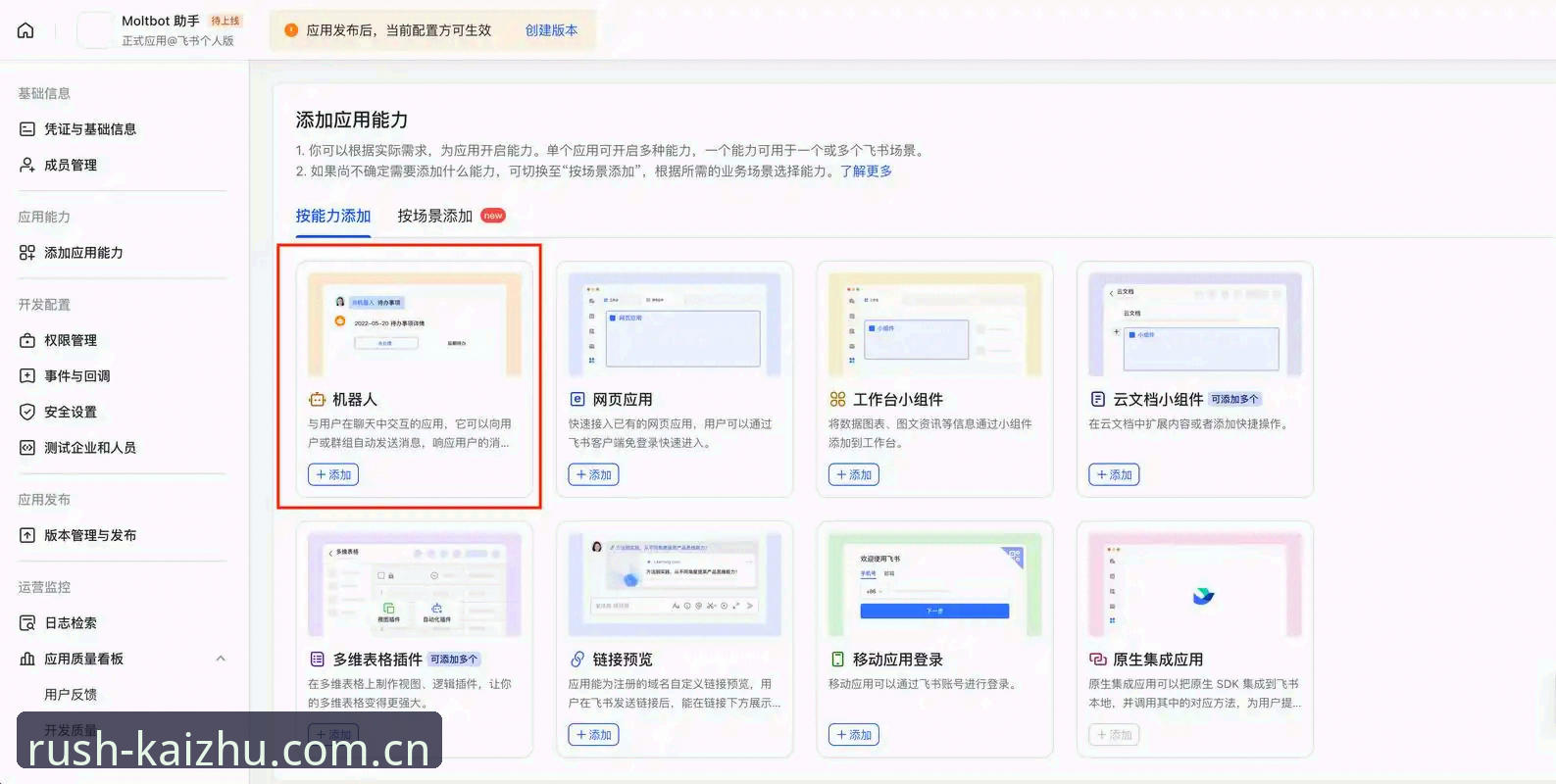Image resolution: width=1556 pixels, height=784 pixels.
Task: Open 凭证与基础信息 icon in sidebar
Action: click(27, 129)
